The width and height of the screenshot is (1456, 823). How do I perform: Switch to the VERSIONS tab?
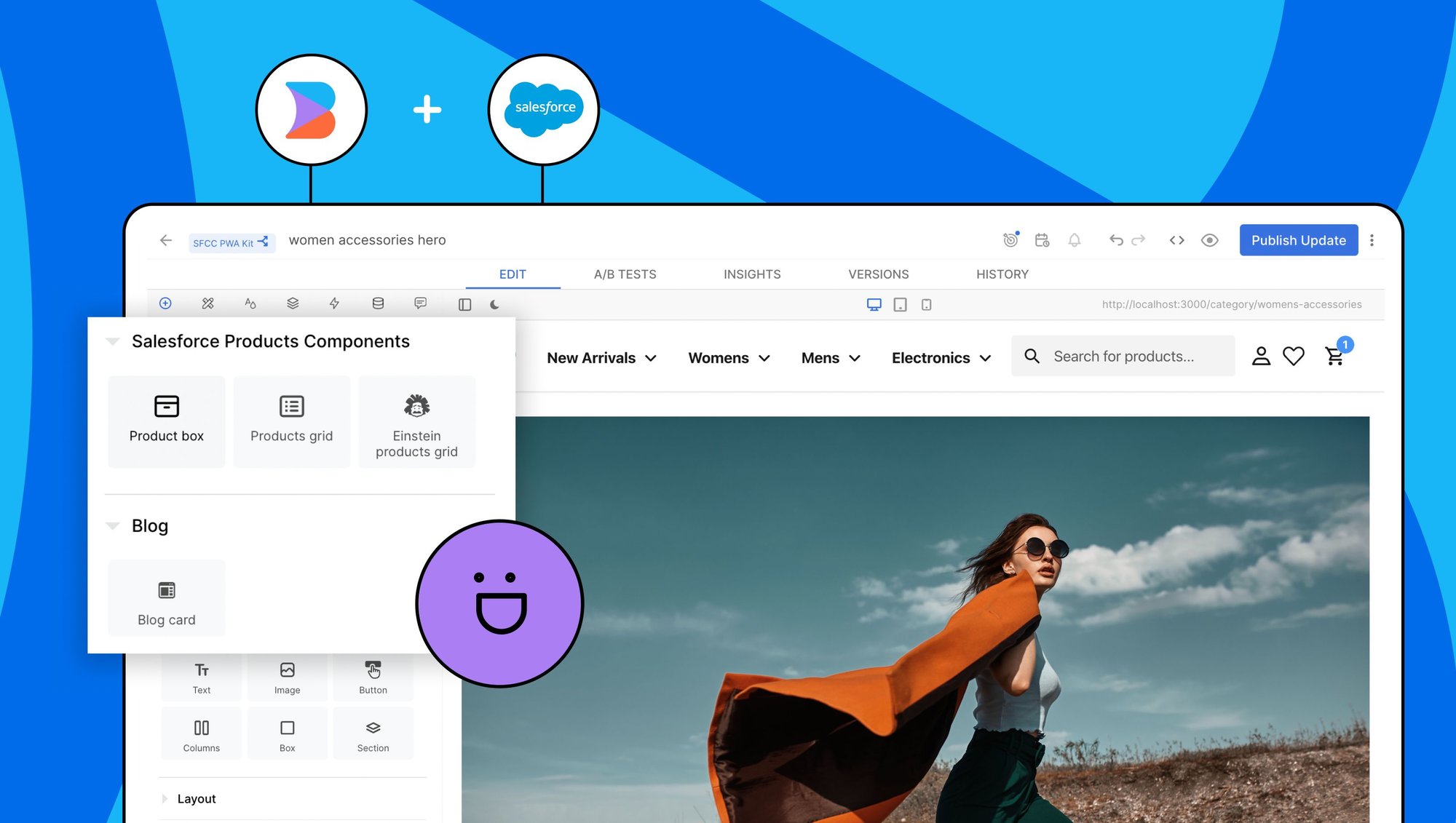click(x=879, y=274)
